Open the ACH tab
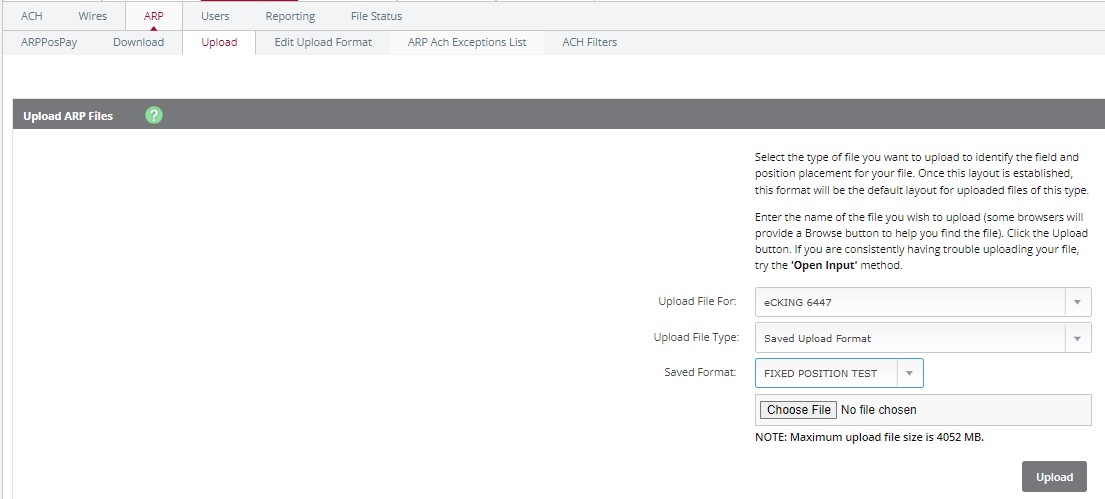The width and height of the screenshot is (1105, 499). point(32,16)
